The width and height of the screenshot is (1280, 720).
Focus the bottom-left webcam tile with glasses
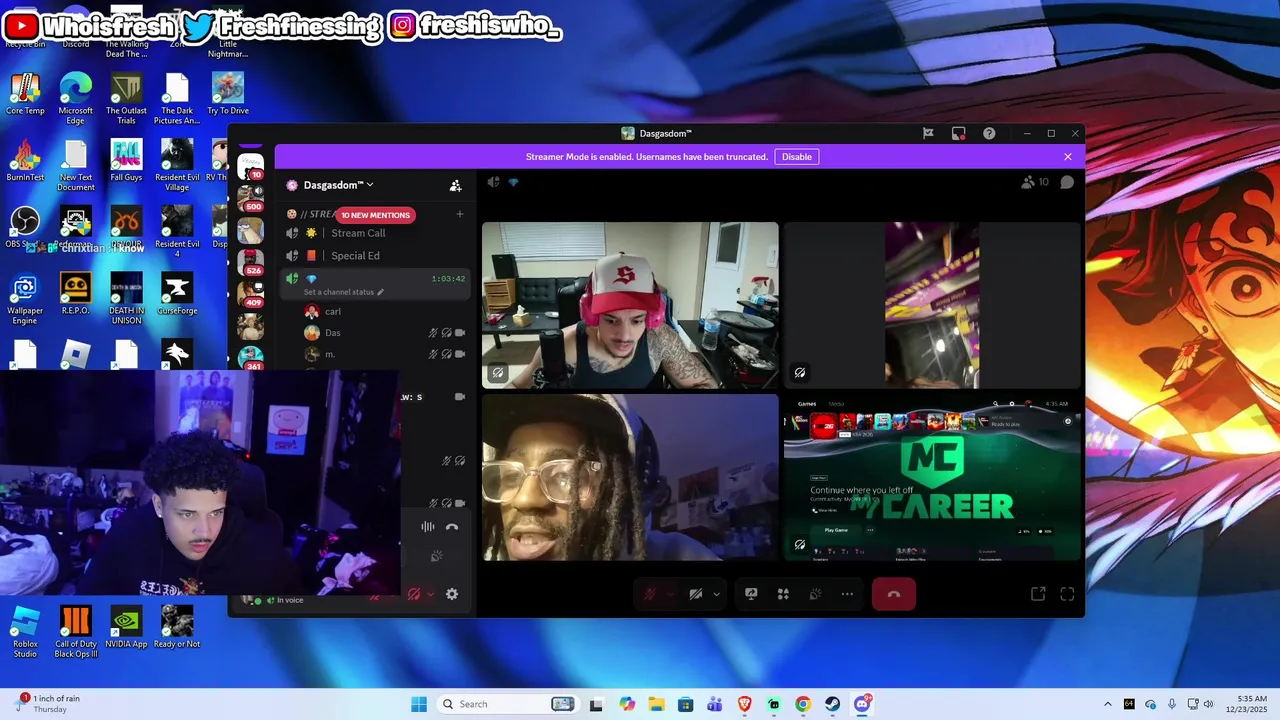[630, 477]
